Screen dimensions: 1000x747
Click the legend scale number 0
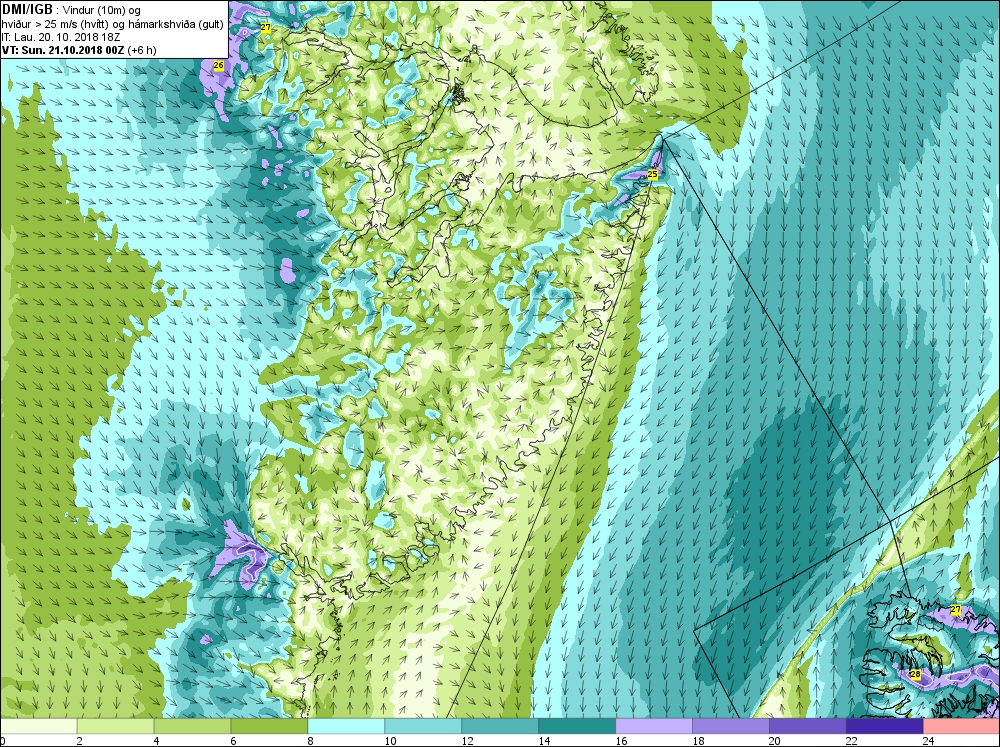[x=3, y=741]
